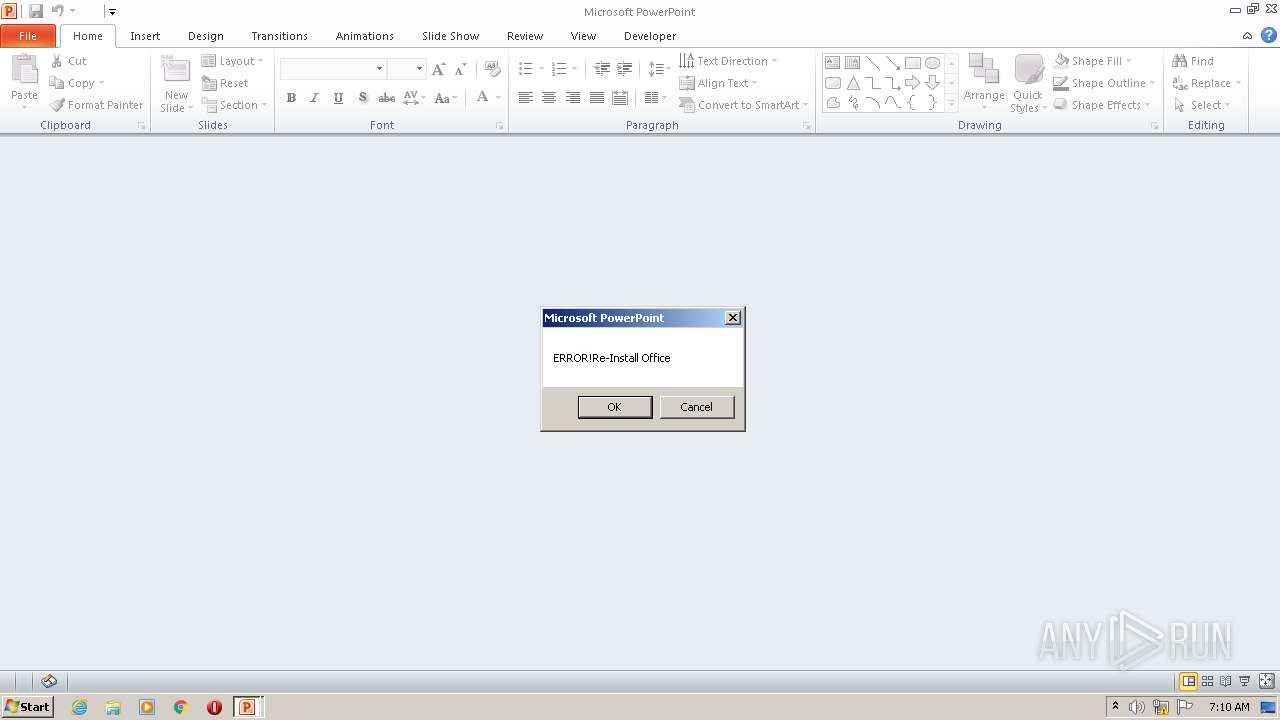This screenshot has width=1280, height=720.
Task: Click OK in the error dialog
Action: pos(615,407)
